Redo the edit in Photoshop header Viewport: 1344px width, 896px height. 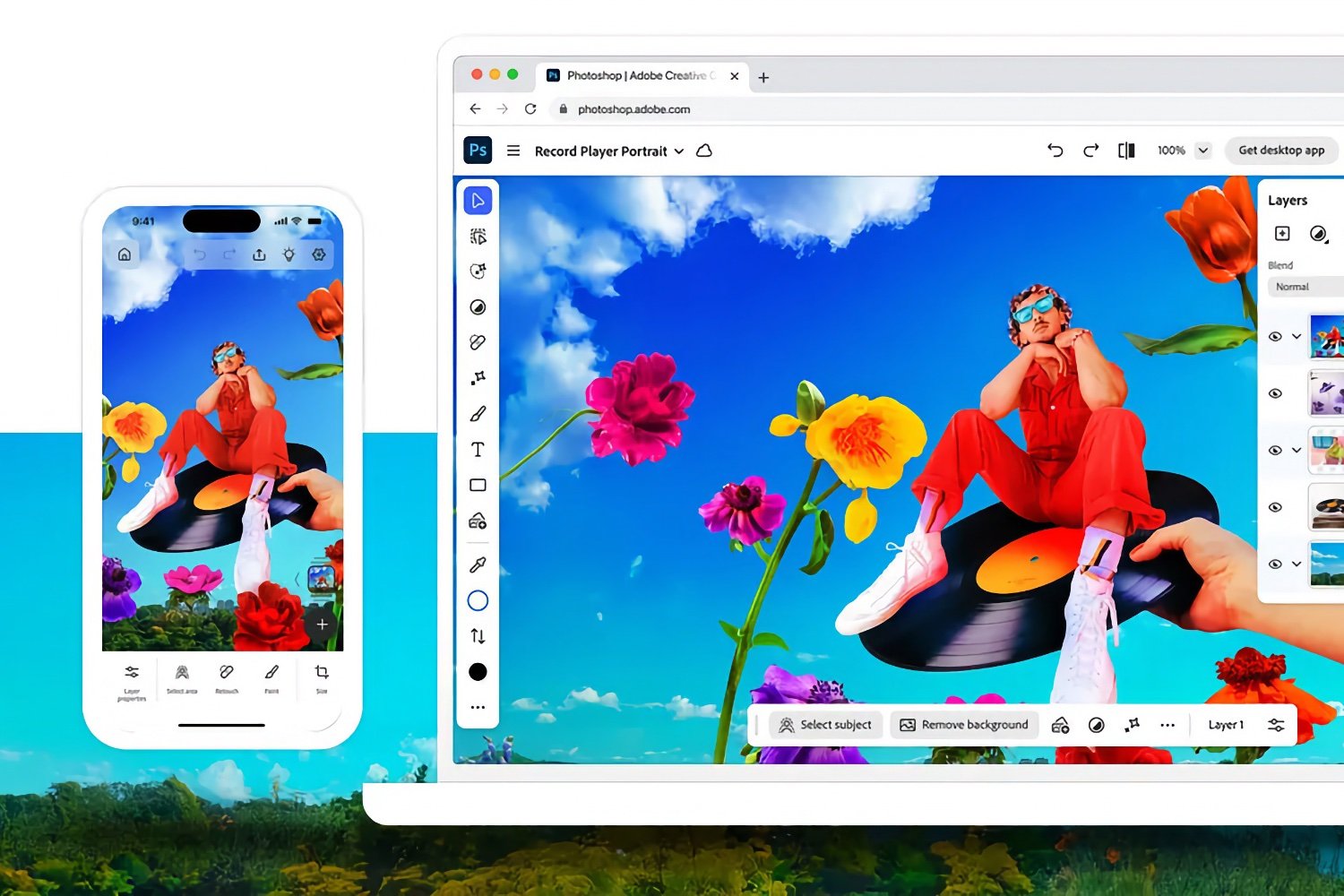1090,151
